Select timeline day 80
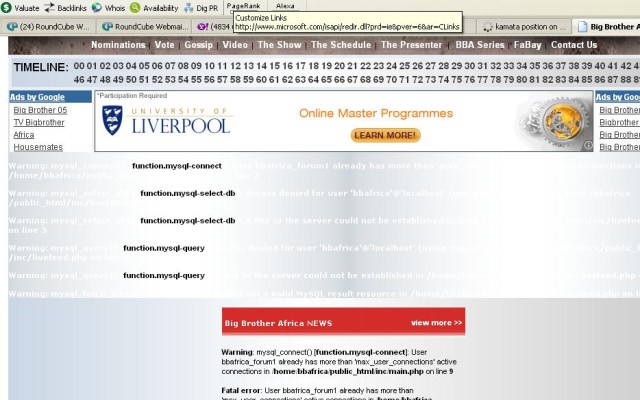 click(x=522, y=80)
